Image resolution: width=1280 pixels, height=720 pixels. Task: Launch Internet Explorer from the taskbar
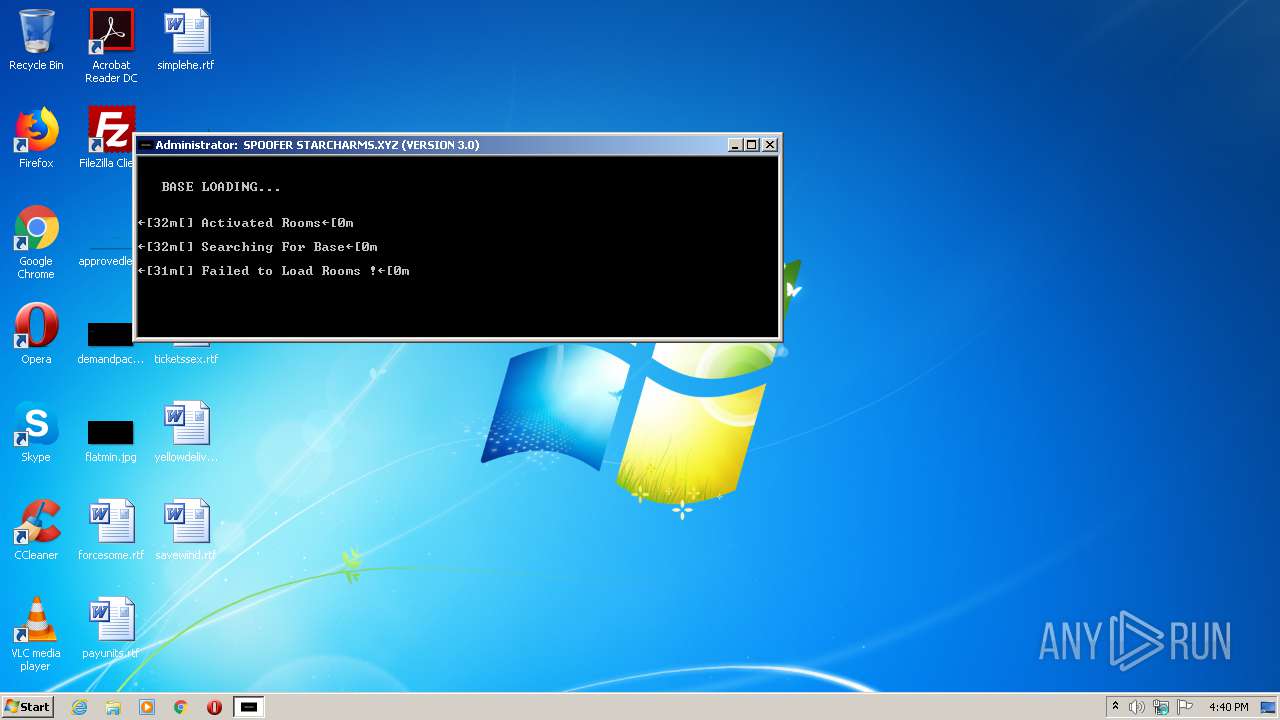point(79,707)
